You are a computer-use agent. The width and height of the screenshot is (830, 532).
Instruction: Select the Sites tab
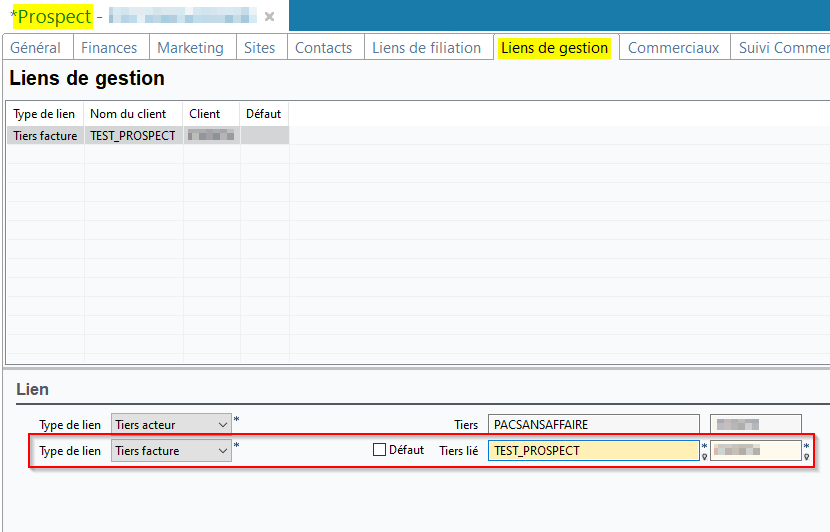point(259,48)
